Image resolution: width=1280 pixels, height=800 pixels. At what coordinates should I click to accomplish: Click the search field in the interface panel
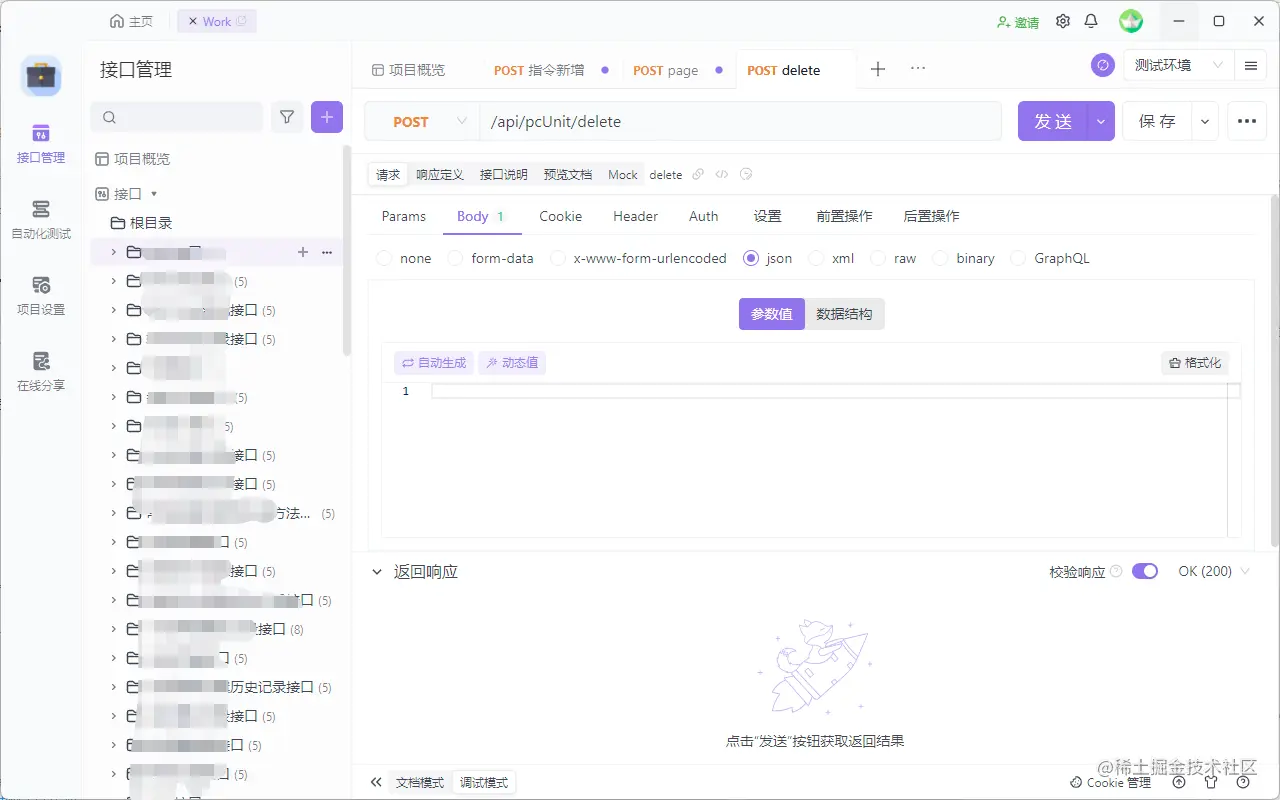(x=177, y=117)
